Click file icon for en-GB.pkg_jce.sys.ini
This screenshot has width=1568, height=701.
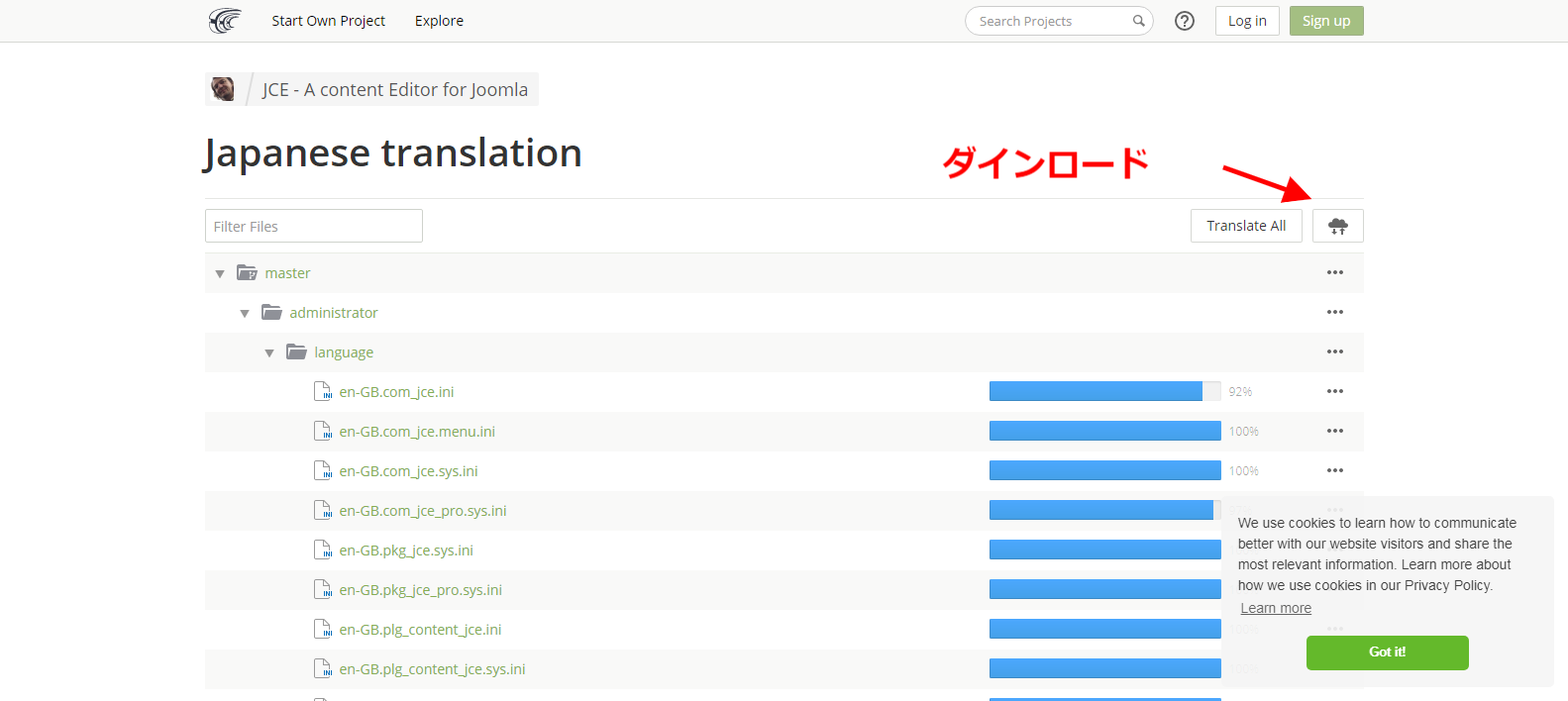[323, 550]
